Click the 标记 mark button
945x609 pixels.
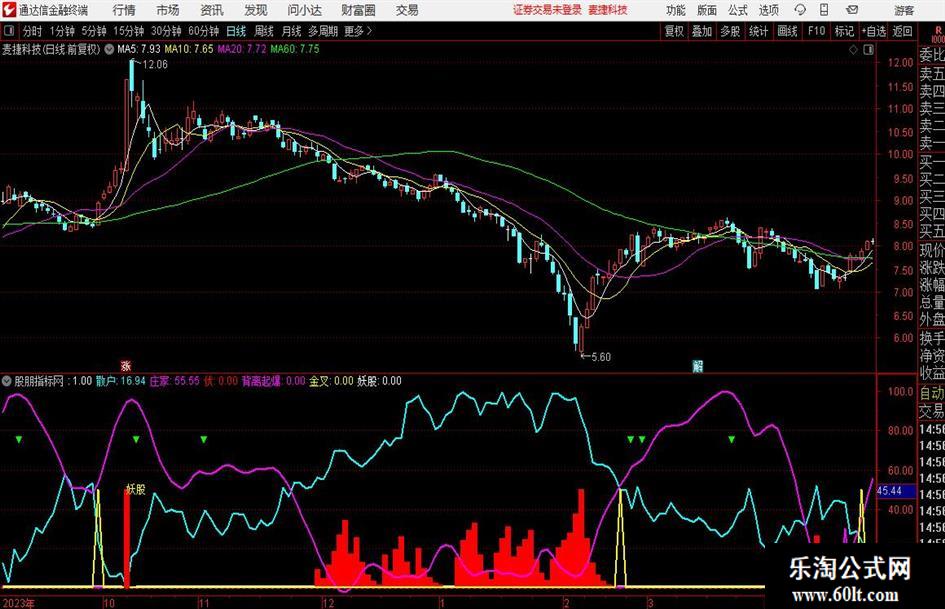tap(844, 31)
